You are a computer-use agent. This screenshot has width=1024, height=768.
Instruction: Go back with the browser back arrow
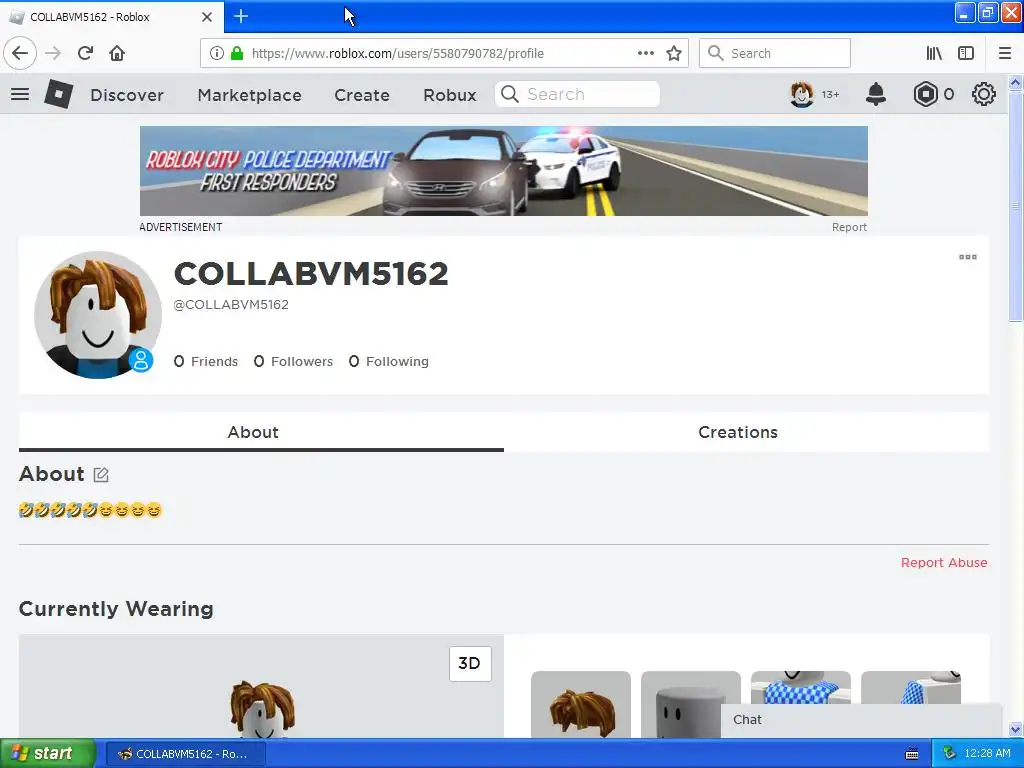pyautogui.click(x=20, y=53)
